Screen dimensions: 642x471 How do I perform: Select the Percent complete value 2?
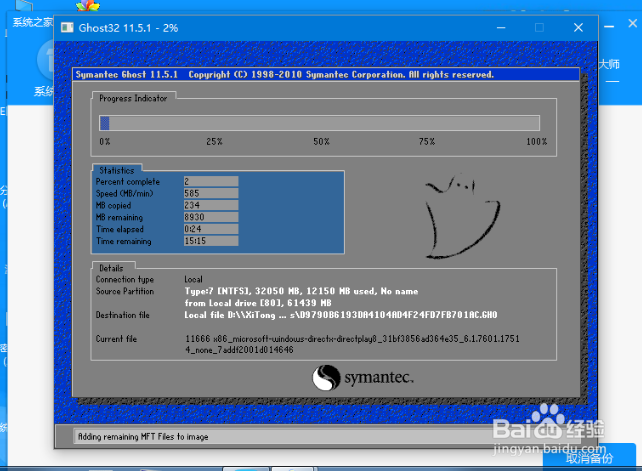point(211,181)
